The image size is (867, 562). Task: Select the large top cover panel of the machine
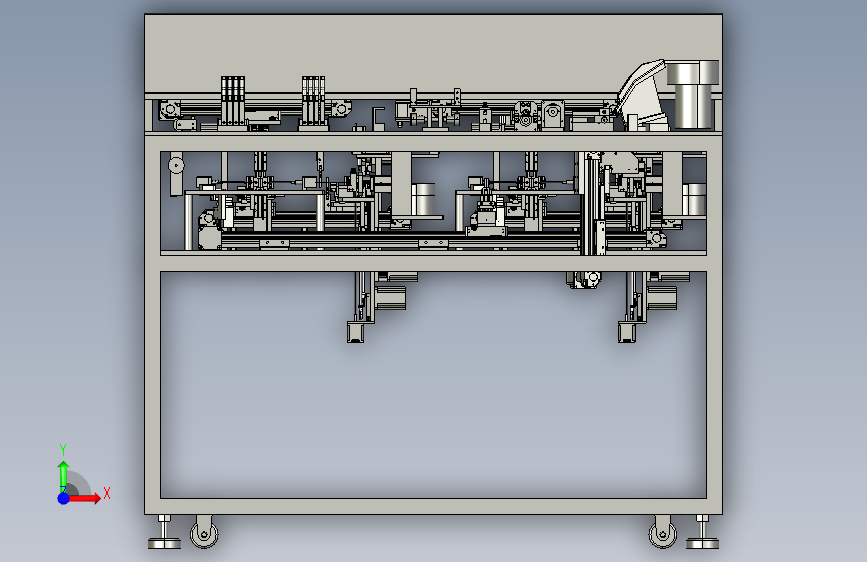pyautogui.click(x=433, y=53)
